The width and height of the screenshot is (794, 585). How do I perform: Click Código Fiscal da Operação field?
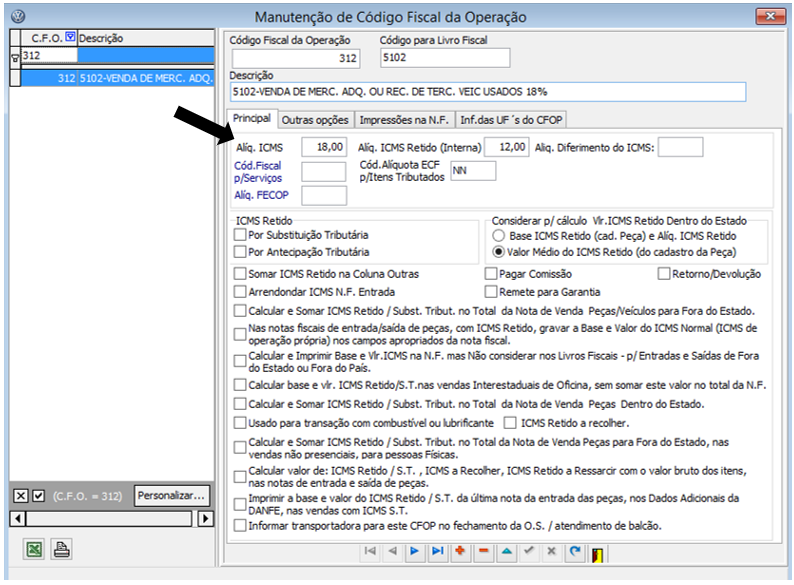pyautogui.click(x=296, y=58)
